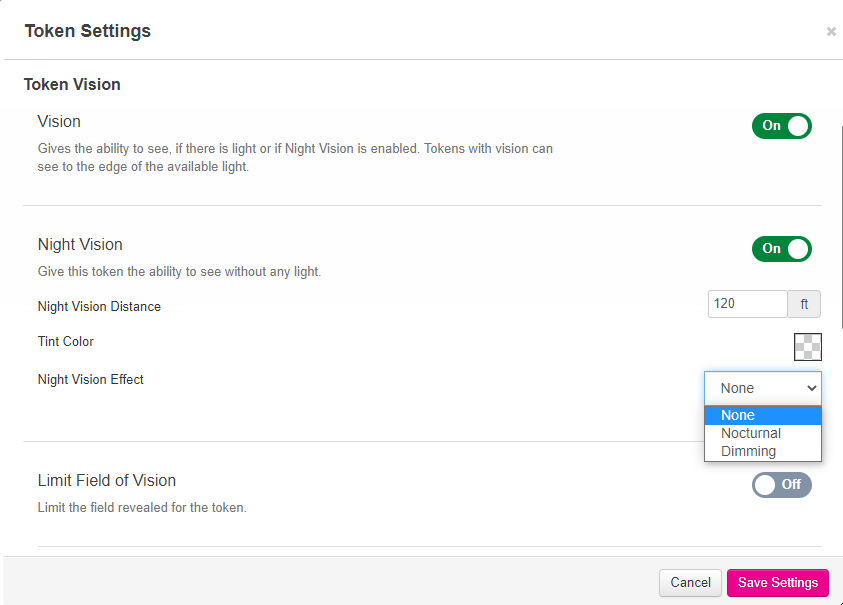Viewport: 843px width, 605px height.
Task: Disable Night Vision
Action: point(781,249)
